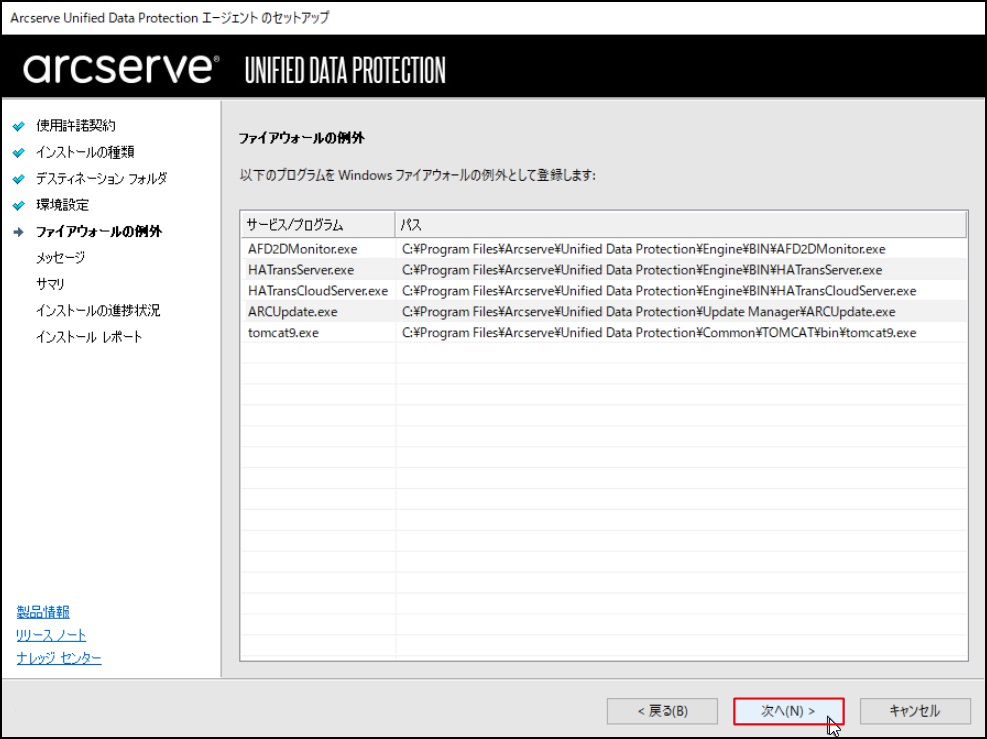Click the checkmark icon beside 環境設定
The image size is (987, 739).
coord(19,206)
